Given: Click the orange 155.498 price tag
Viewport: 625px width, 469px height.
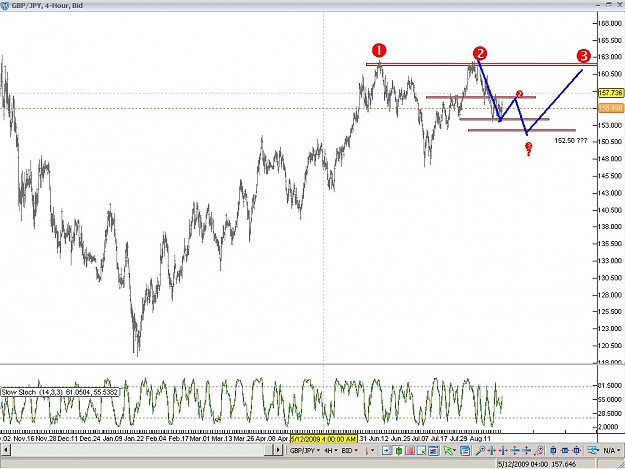Looking at the screenshot, I should pos(611,108).
